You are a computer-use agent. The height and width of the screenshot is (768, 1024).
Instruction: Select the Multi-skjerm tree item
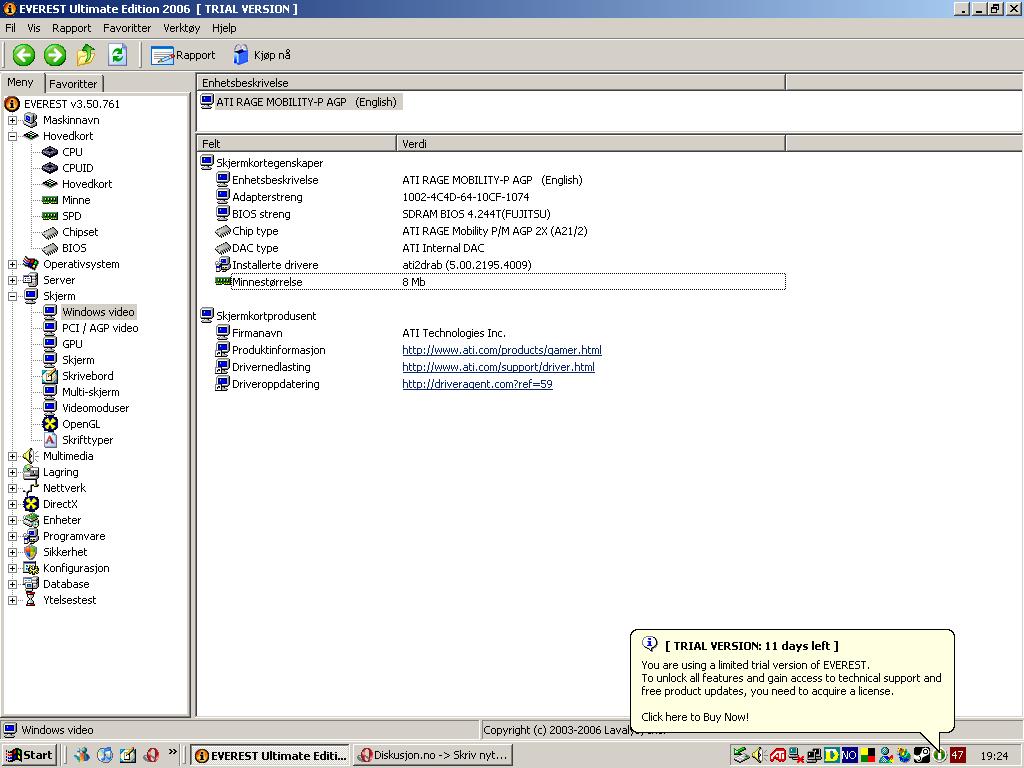click(90, 392)
